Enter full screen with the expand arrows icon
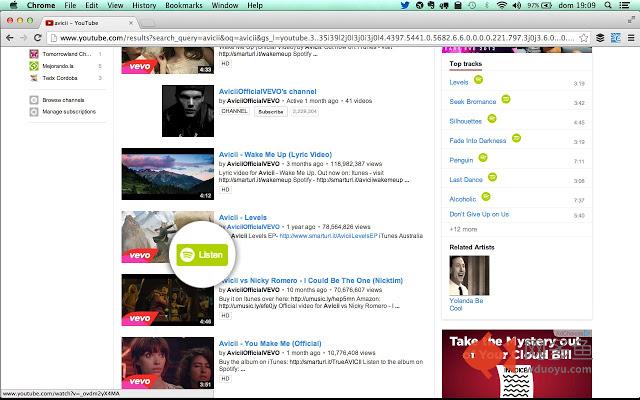The image size is (640, 400). coord(631,19)
